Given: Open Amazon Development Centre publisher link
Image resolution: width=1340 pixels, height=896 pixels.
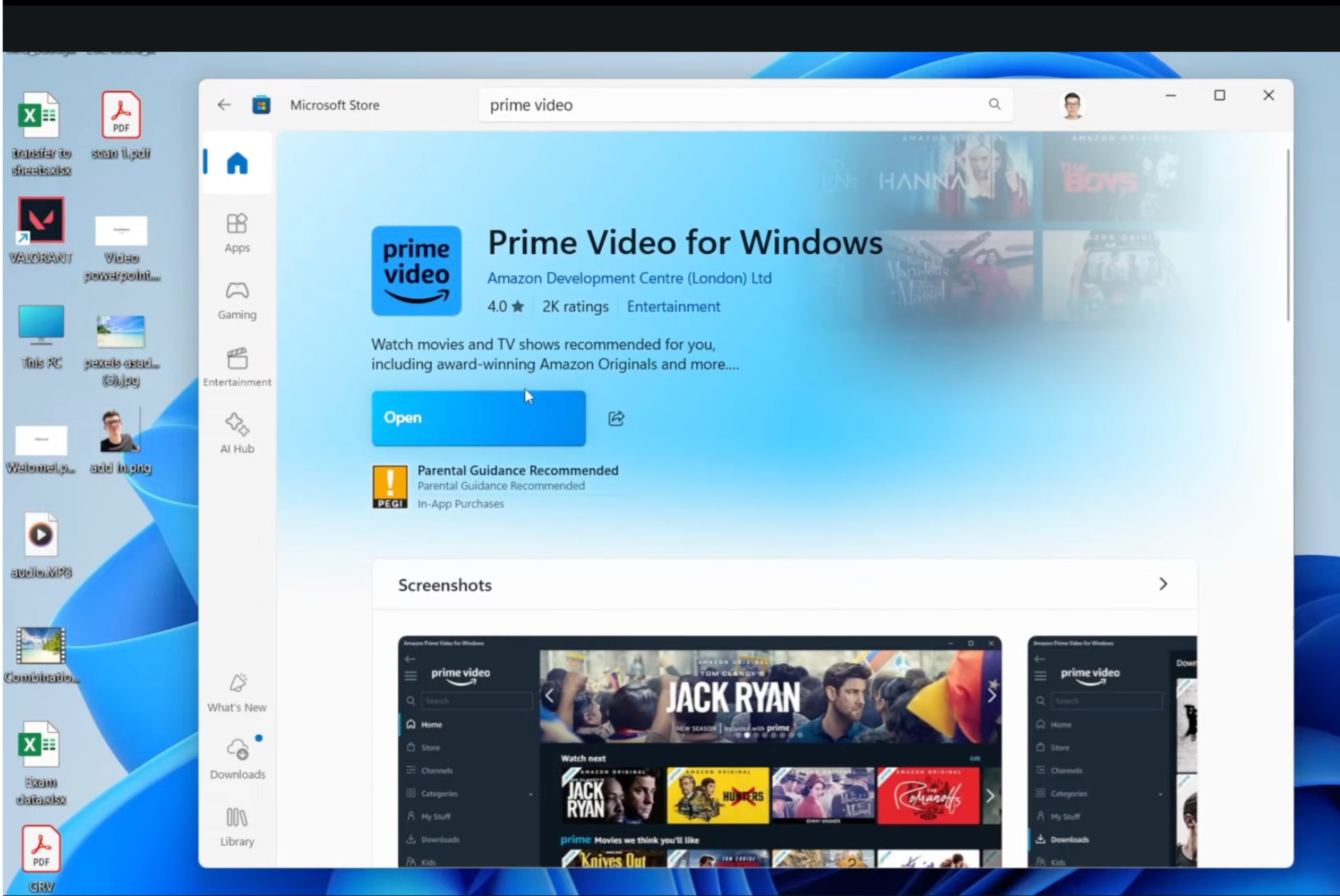Looking at the screenshot, I should [x=629, y=278].
